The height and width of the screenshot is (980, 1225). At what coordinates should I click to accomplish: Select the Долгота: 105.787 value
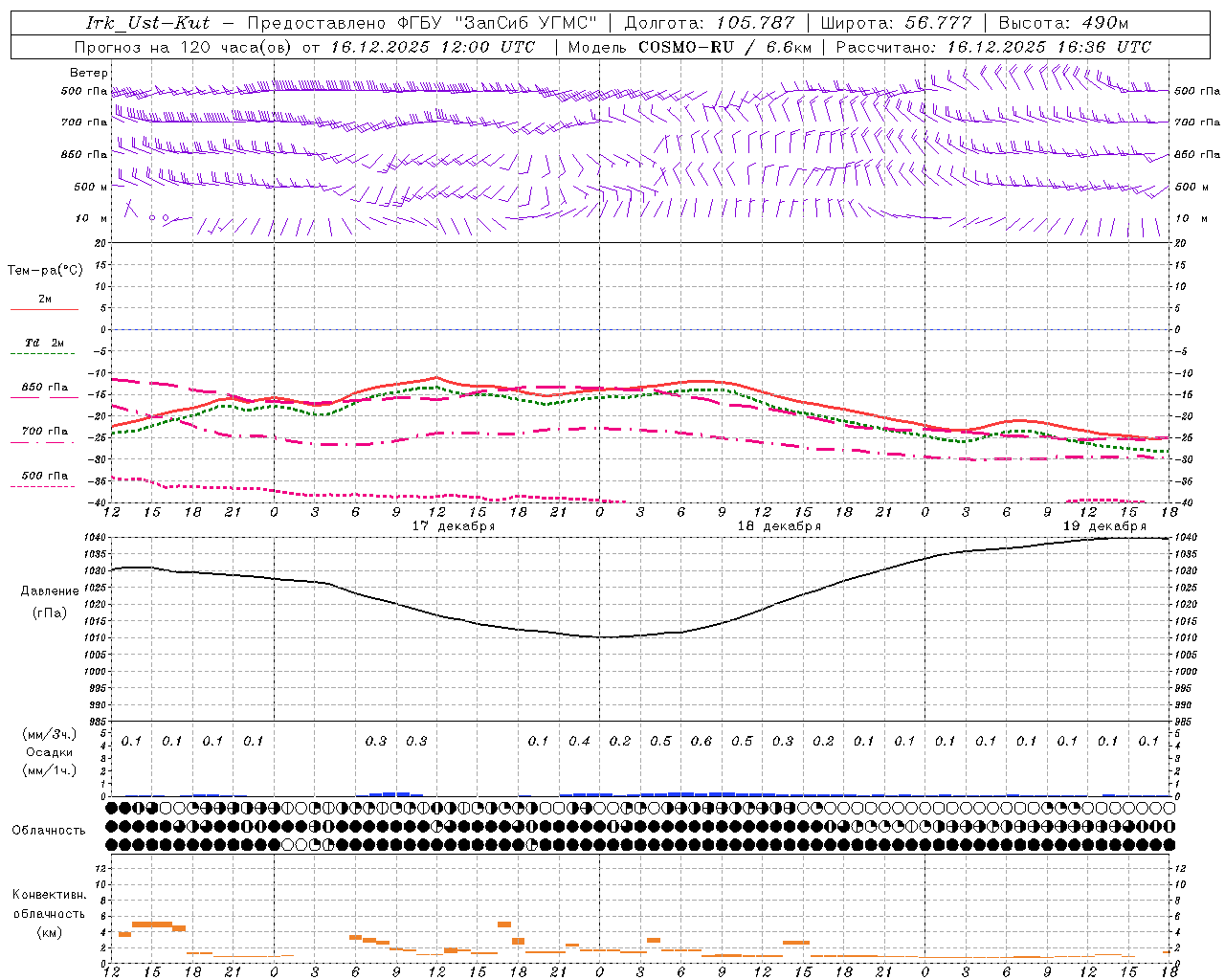click(x=709, y=23)
